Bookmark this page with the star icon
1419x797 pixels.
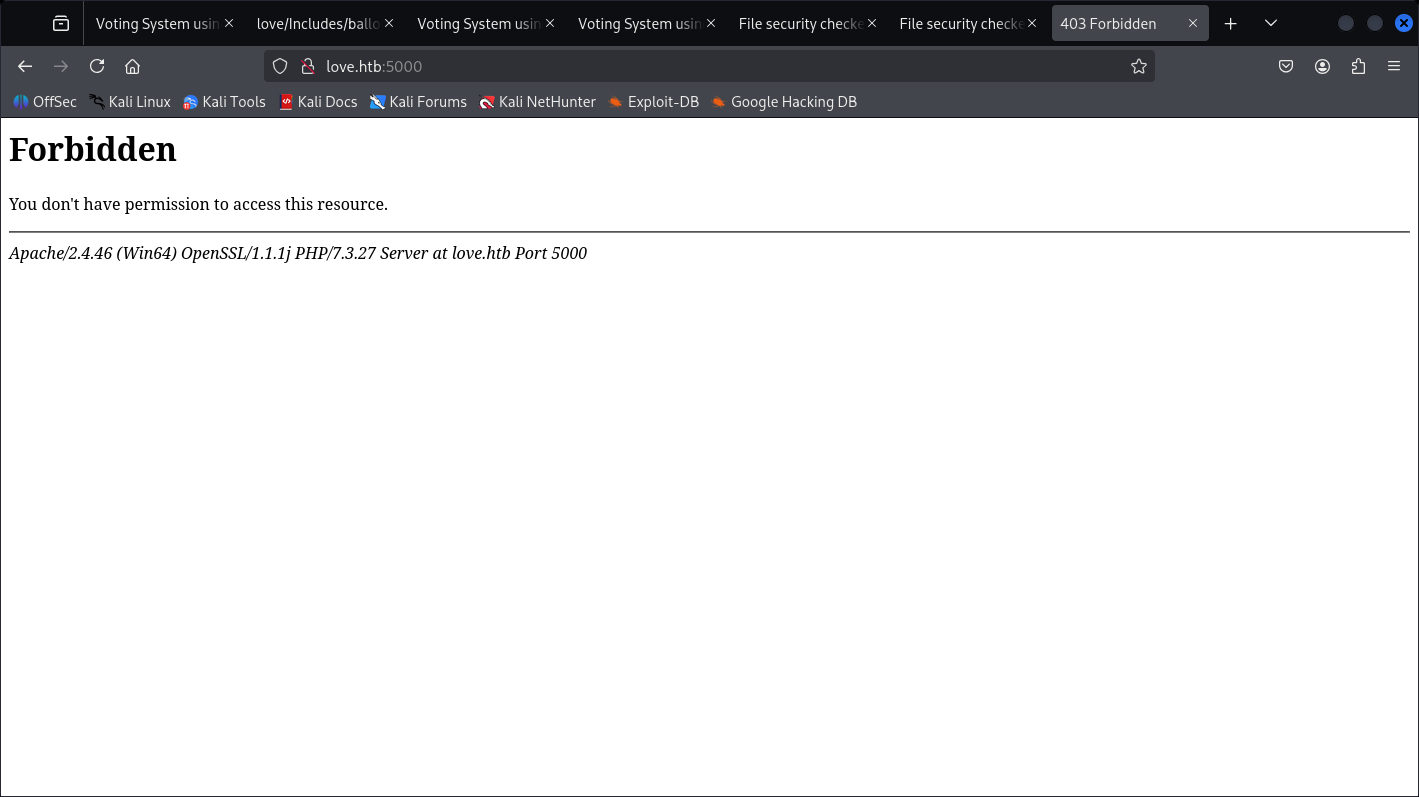pos(1138,66)
